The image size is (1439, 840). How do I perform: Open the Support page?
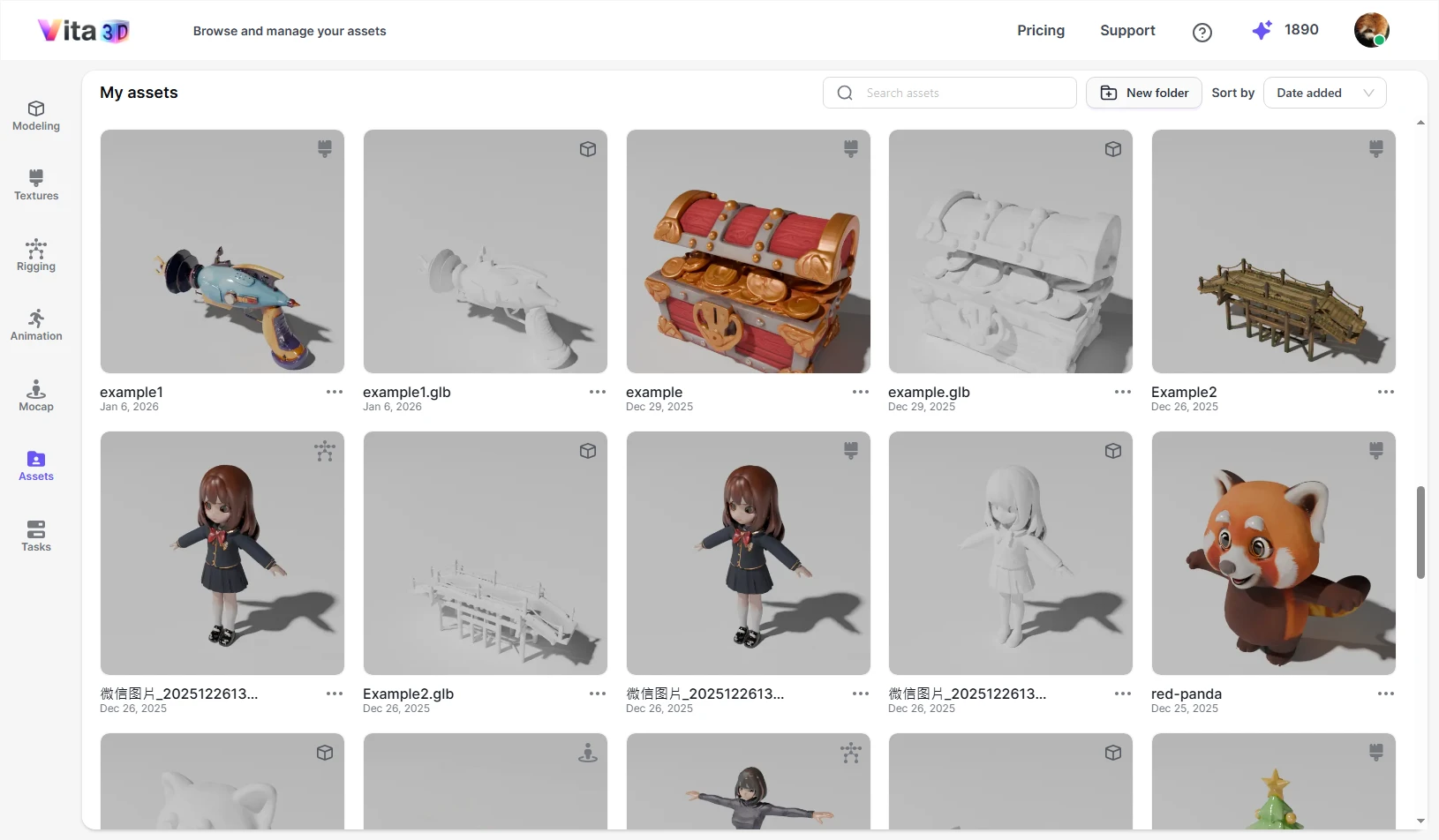pos(1126,30)
